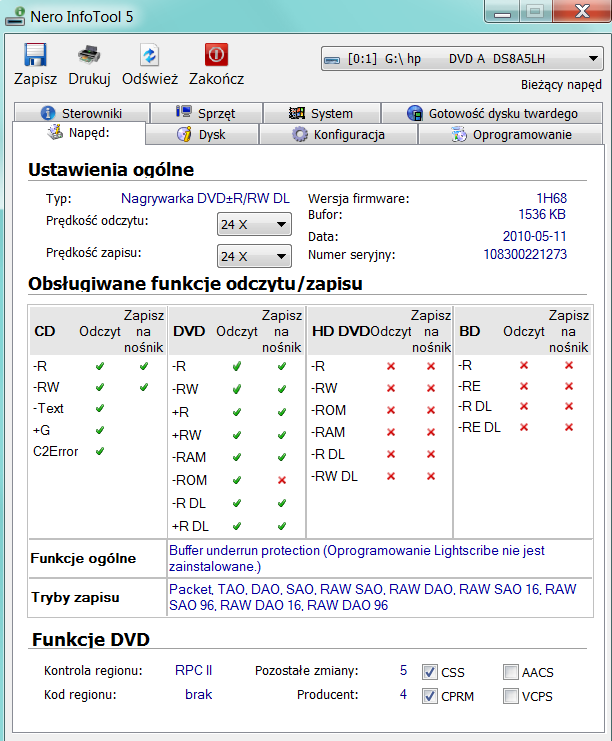Switch to the System tab
This screenshot has width=612, height=741.
tap(321, 113)
